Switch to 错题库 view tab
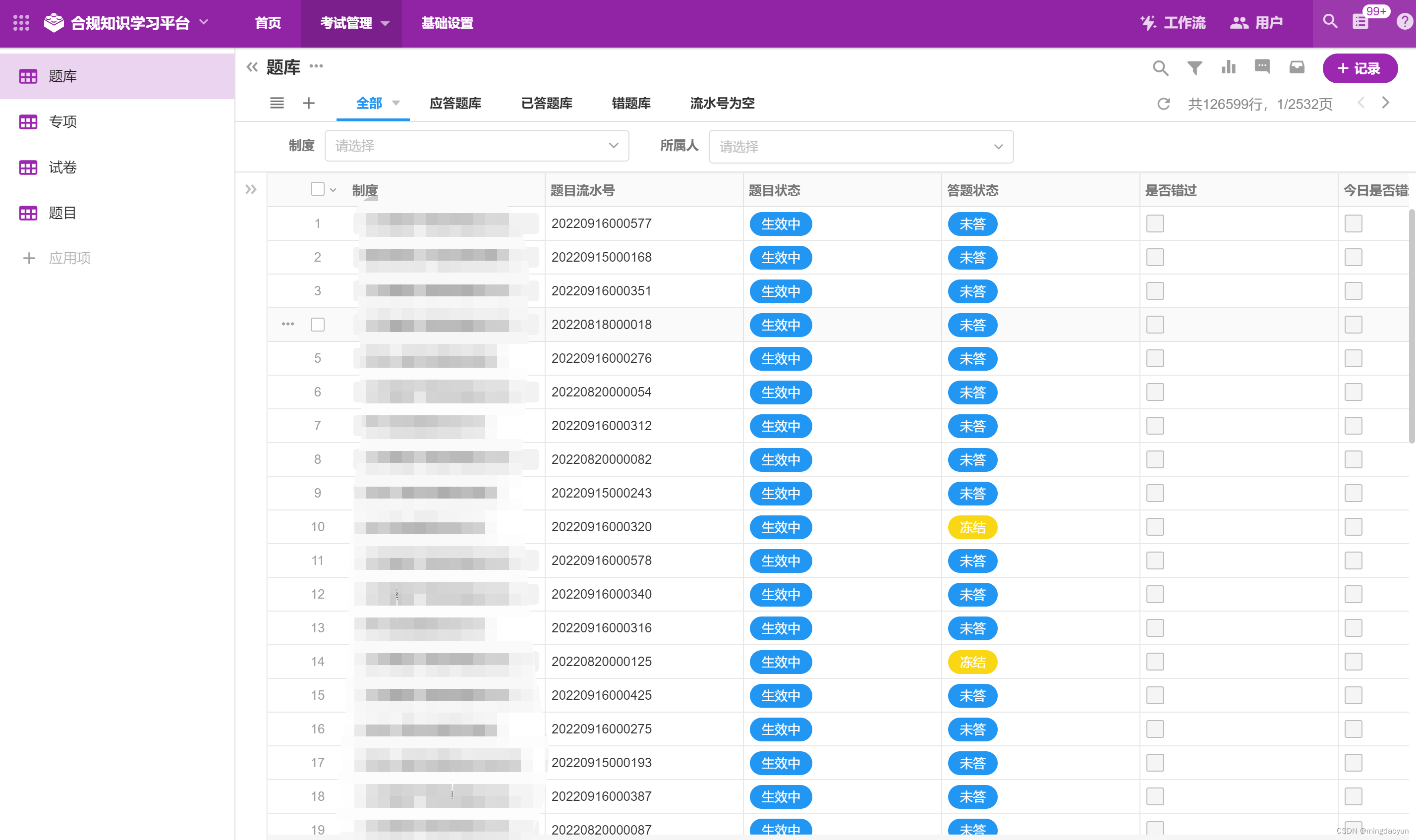 630,104
